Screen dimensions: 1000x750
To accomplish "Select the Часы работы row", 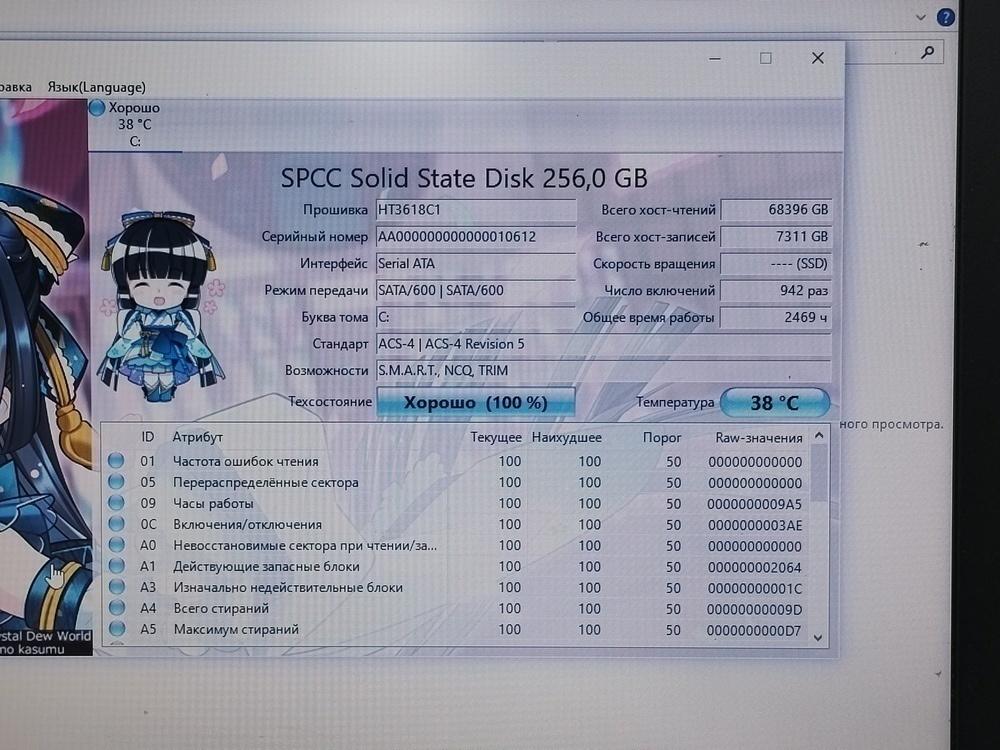I will 456,503.
